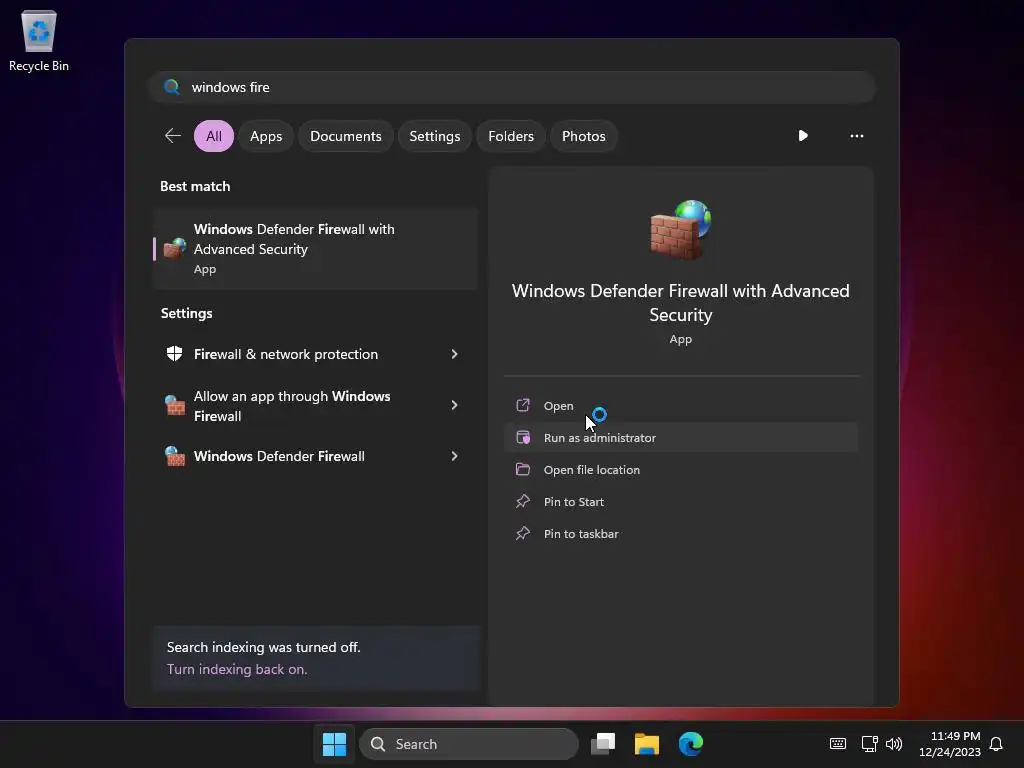Screen dimensions: 1024x768
Task: Select the All filter tab
Action: (x=214, y=136)
